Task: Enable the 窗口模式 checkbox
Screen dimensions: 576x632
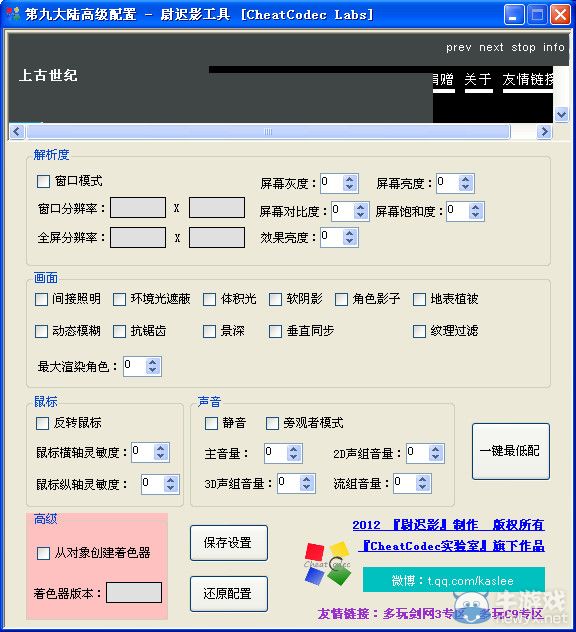Action: [x=43, y=181]
